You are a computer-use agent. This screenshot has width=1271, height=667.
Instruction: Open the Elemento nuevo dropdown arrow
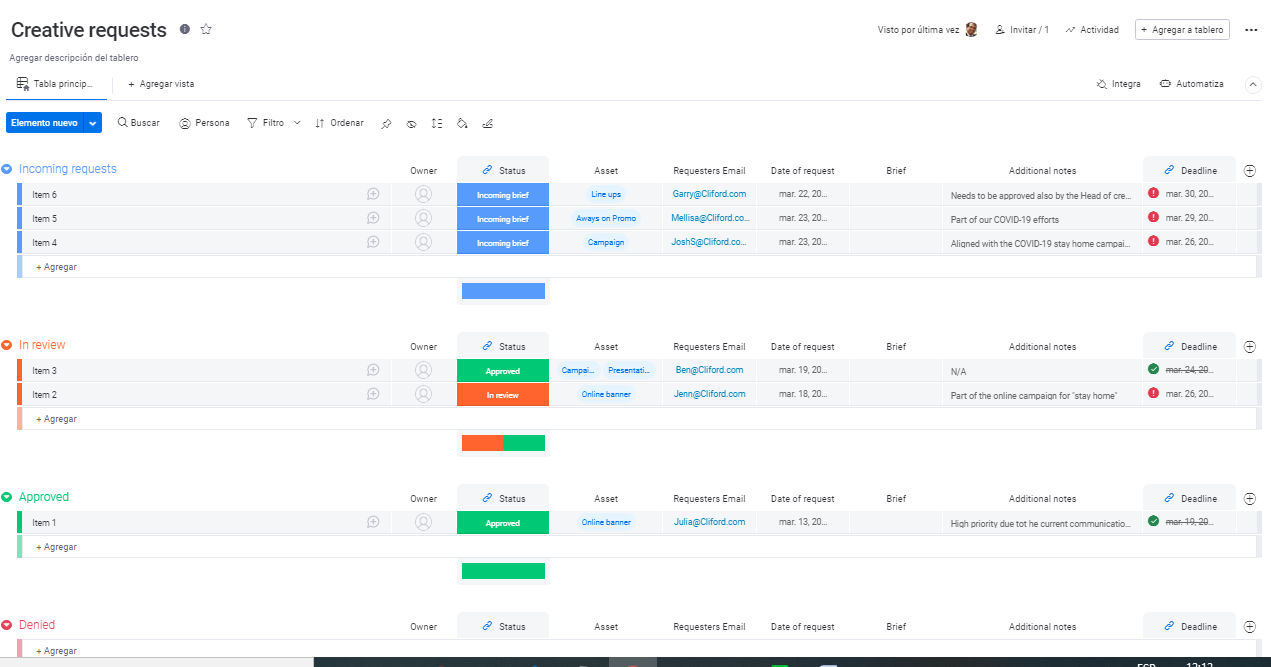click(x=93, y=123)
